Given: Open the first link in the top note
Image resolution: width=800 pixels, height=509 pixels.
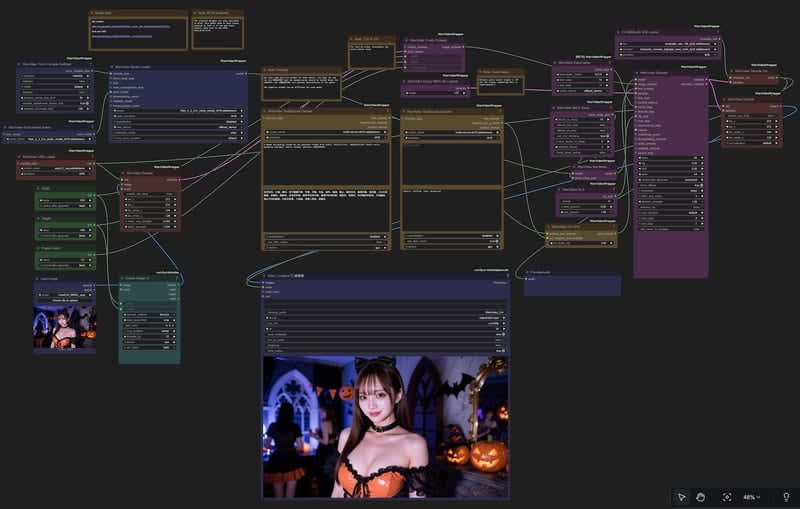Looking at the screenshot, I should click(x=131, y=28).
